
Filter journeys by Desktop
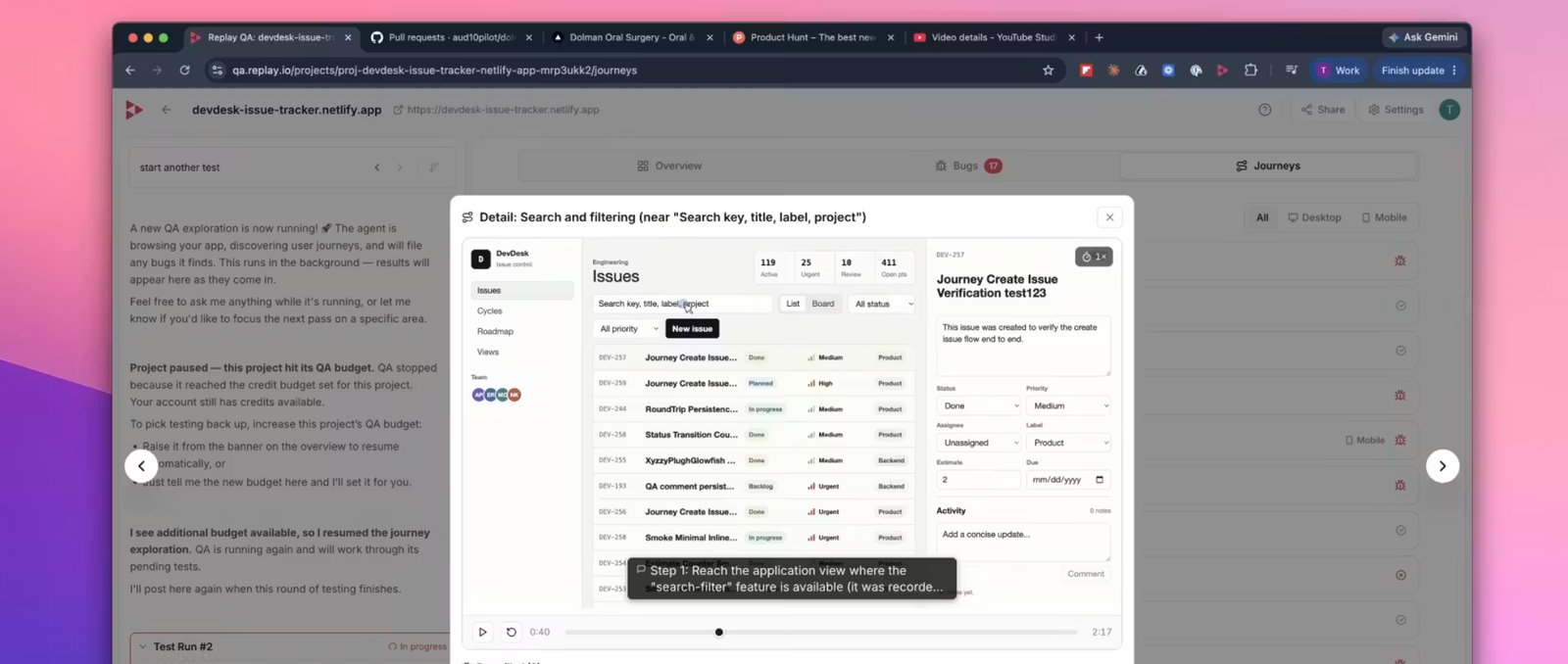(x=1314, y=217)
